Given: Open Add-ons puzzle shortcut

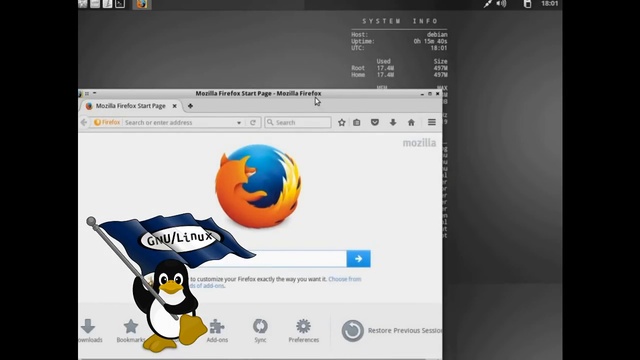Looking at the screenshot, I should pos(217,331).
